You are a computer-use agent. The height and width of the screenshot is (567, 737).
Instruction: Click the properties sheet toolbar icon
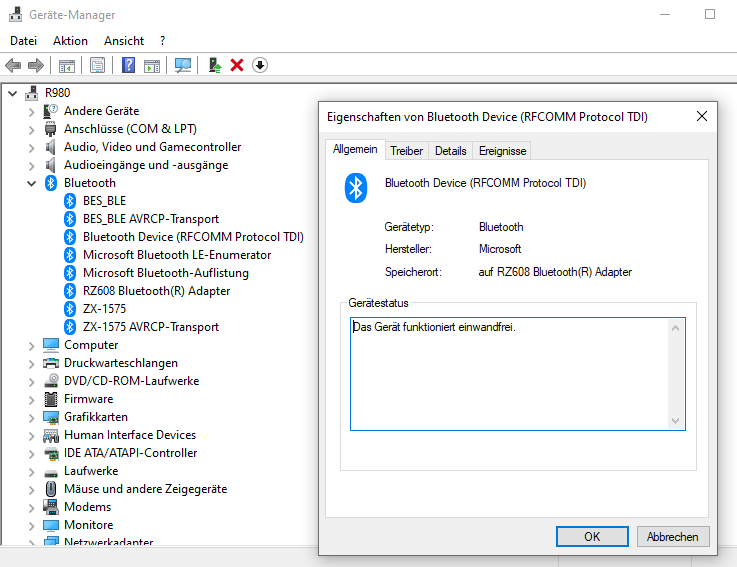pyautogui.click(x=97, y=65)
